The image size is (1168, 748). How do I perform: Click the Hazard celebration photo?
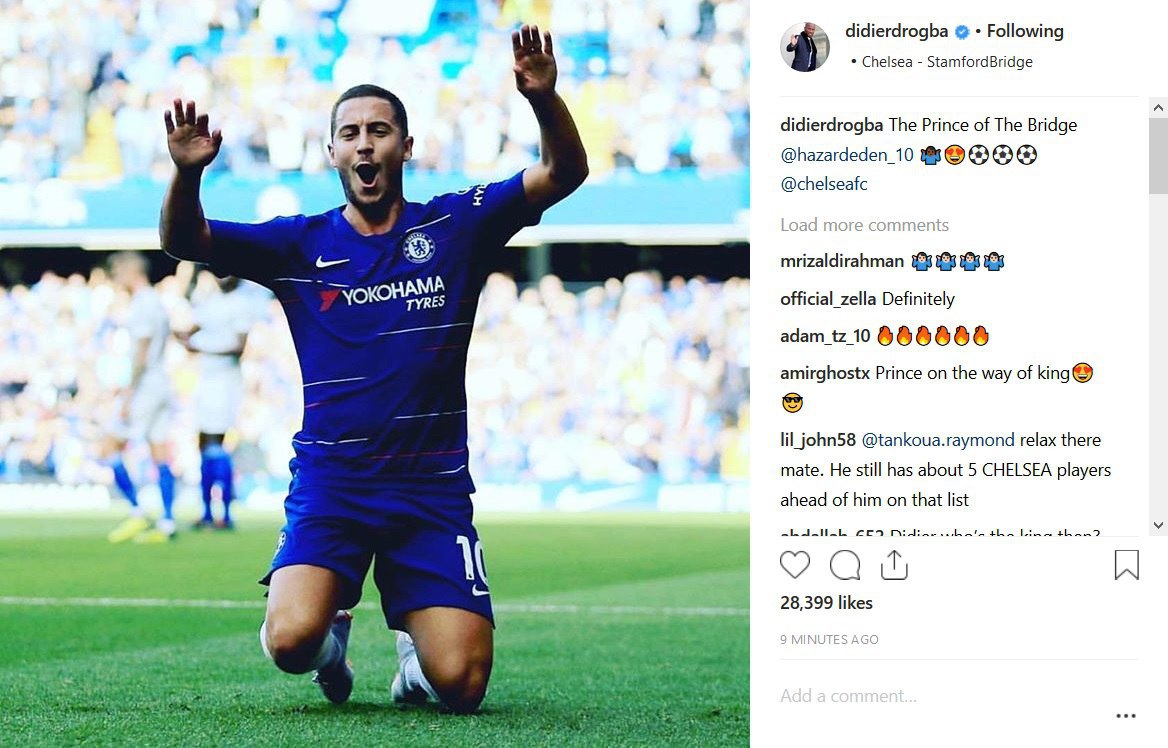(375, 374)
